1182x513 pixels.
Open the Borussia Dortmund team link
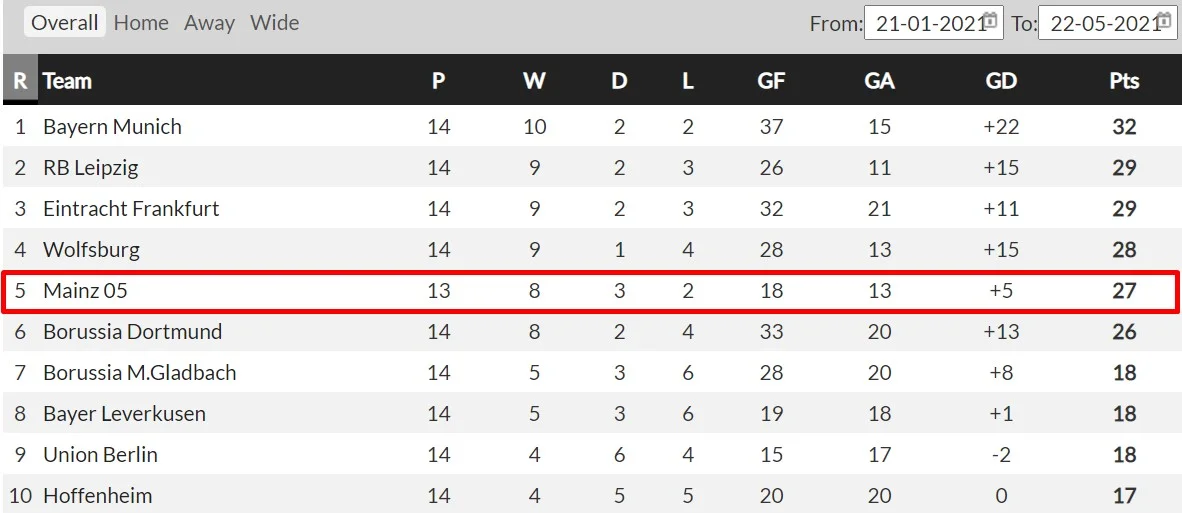point(132,332)
